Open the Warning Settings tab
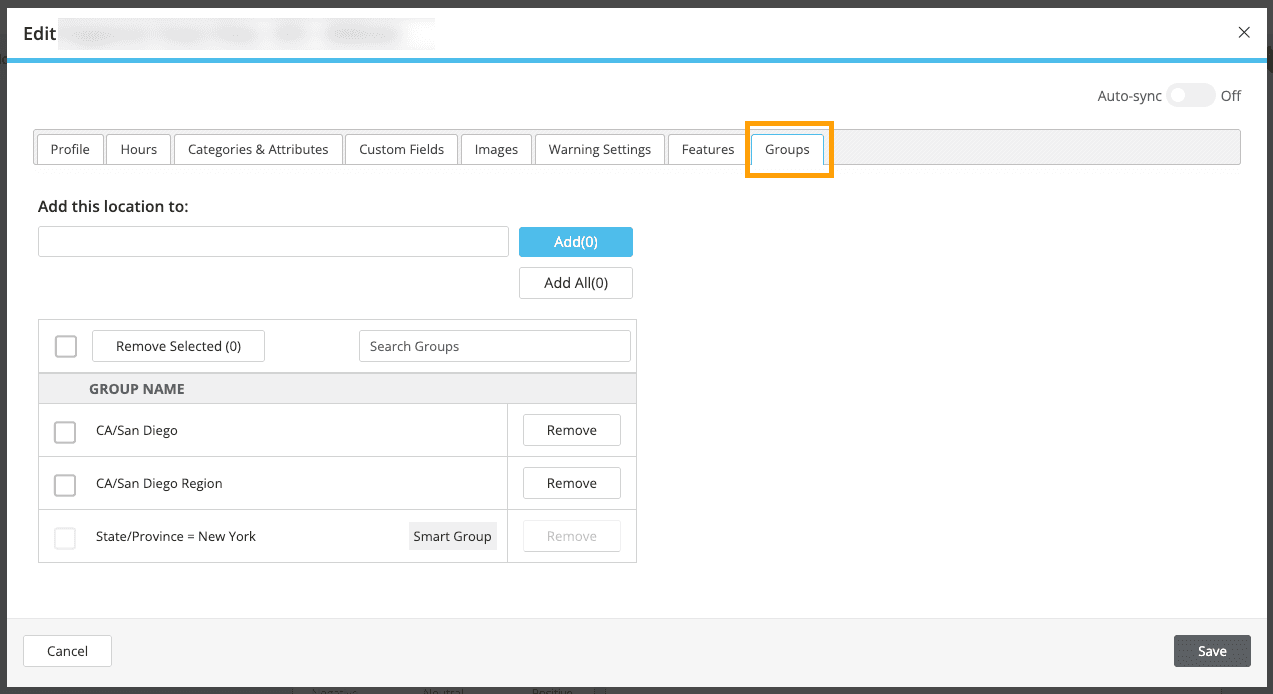This screenshot has width=1273, height=694. [x=599, y=149]
